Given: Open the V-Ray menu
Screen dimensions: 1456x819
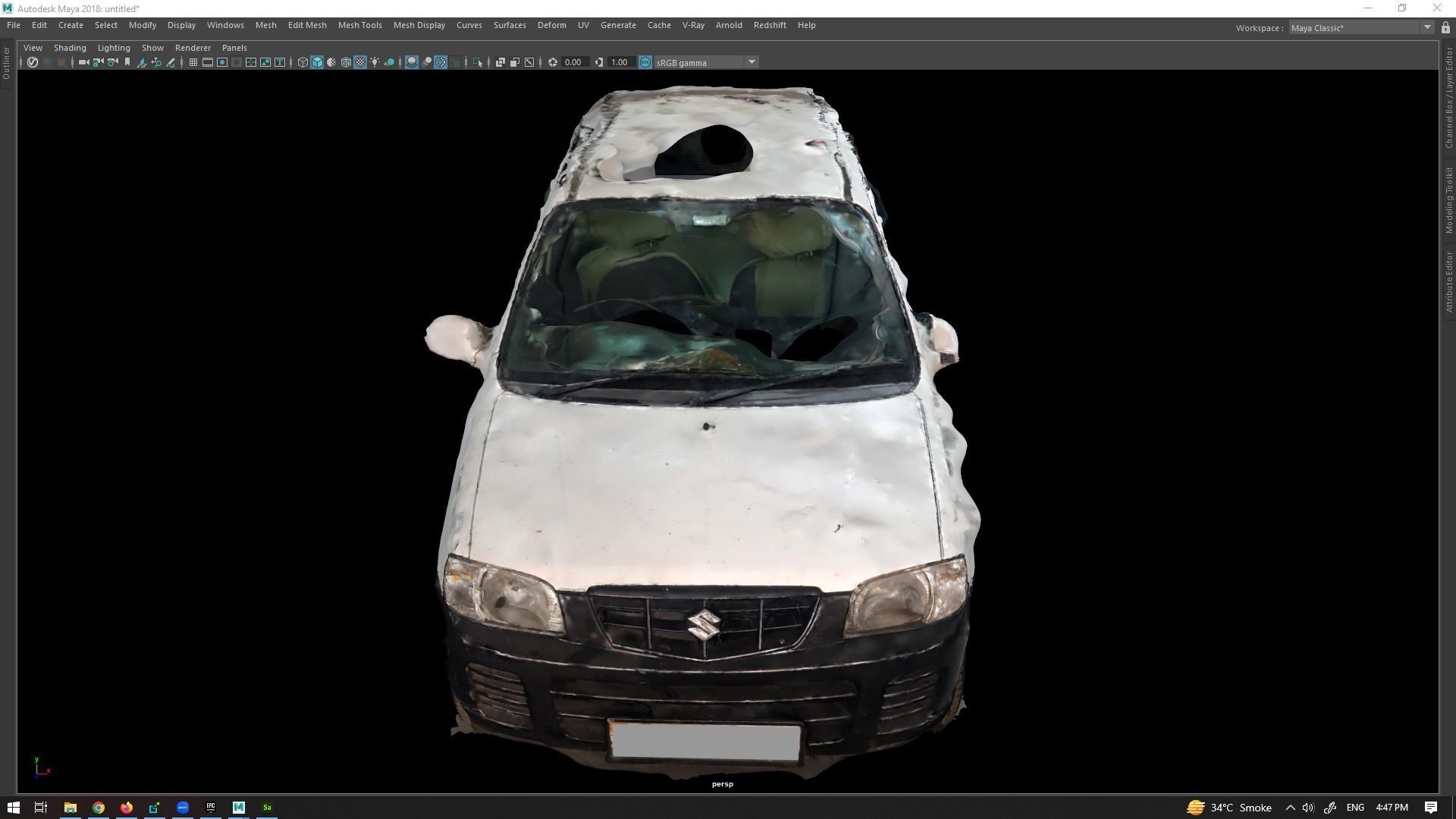Looking at the screenshot, I should (692, 25).
